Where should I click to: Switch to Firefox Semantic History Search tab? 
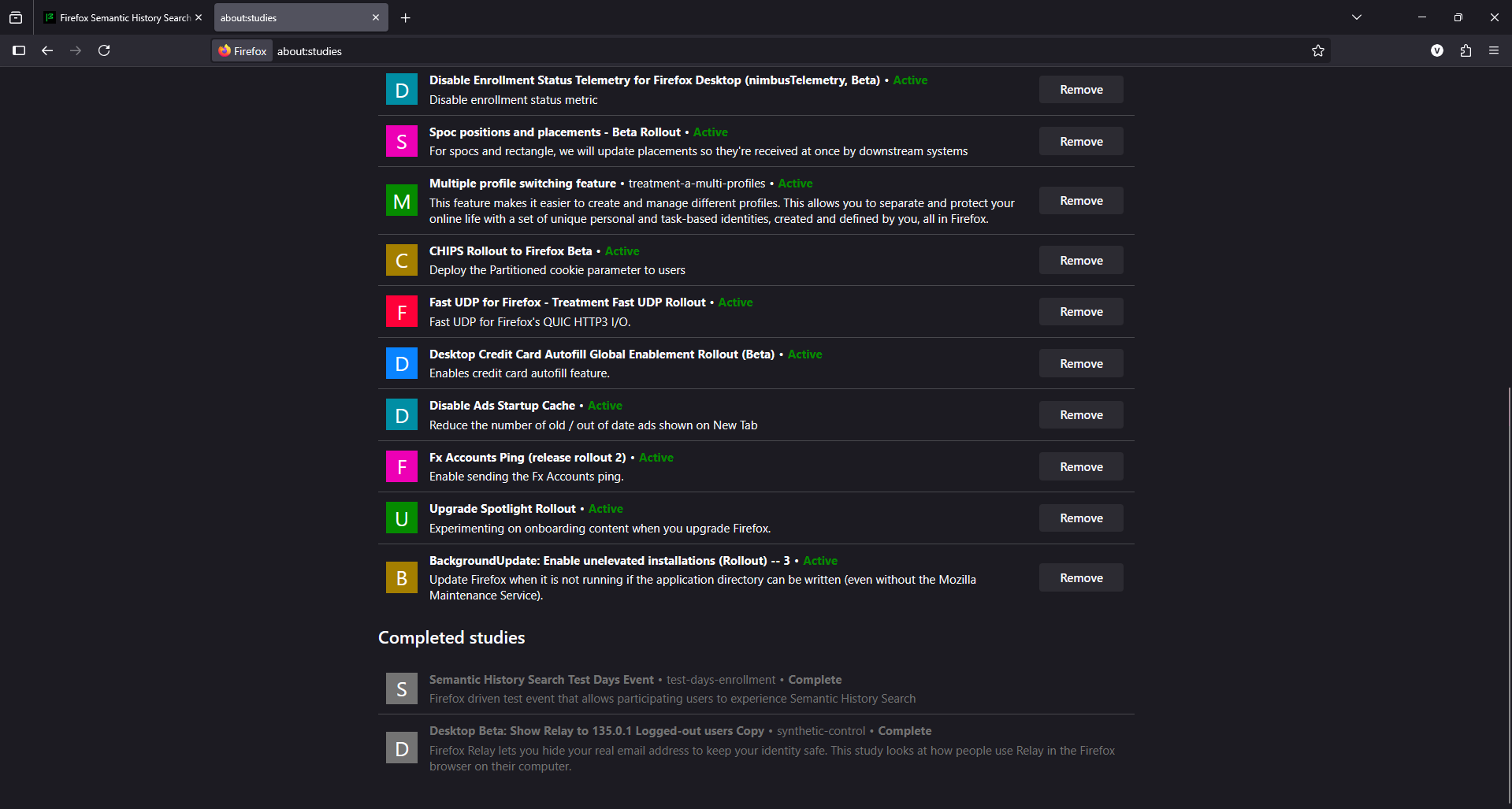coord(118,17)
